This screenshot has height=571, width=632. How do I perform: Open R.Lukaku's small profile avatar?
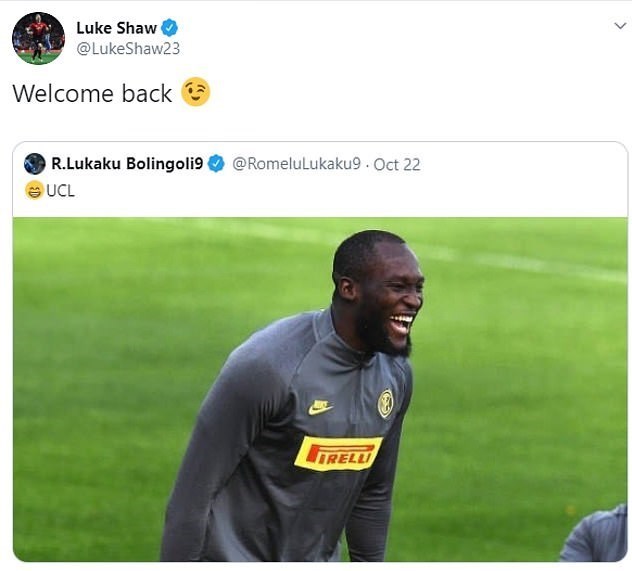pyautogui.click(x=34, y=164)
